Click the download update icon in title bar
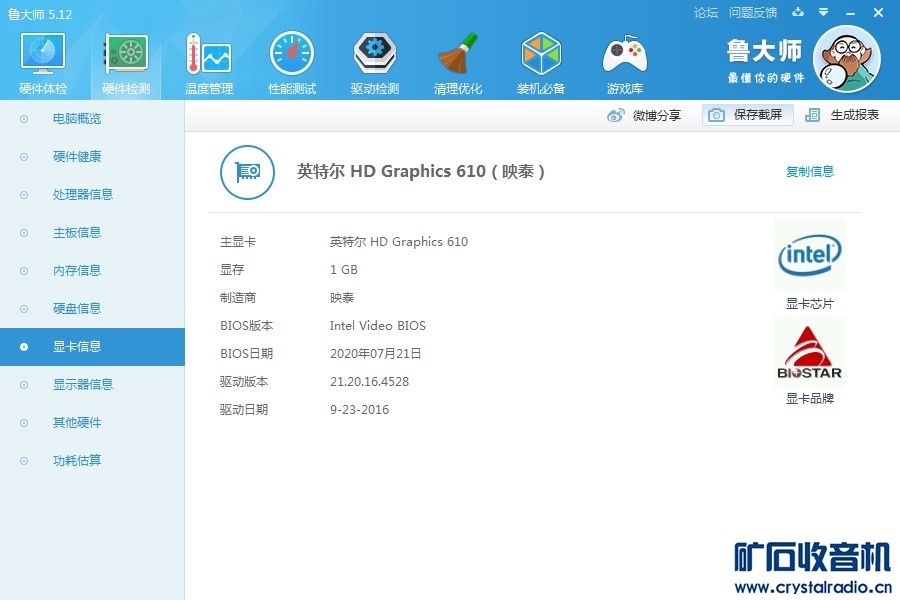 coord(798,12)
